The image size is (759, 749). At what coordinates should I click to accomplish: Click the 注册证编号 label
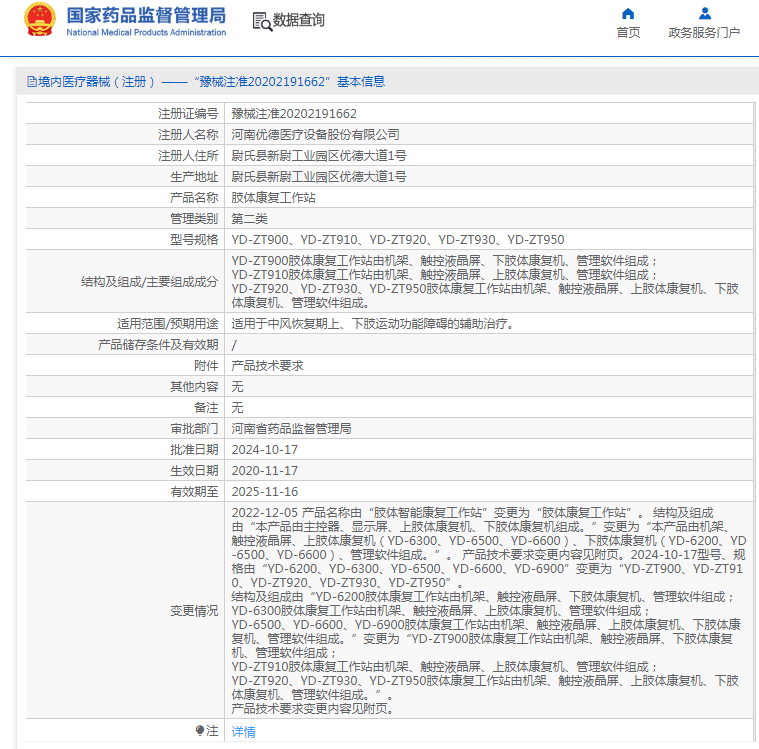click(x=188, y=114)
